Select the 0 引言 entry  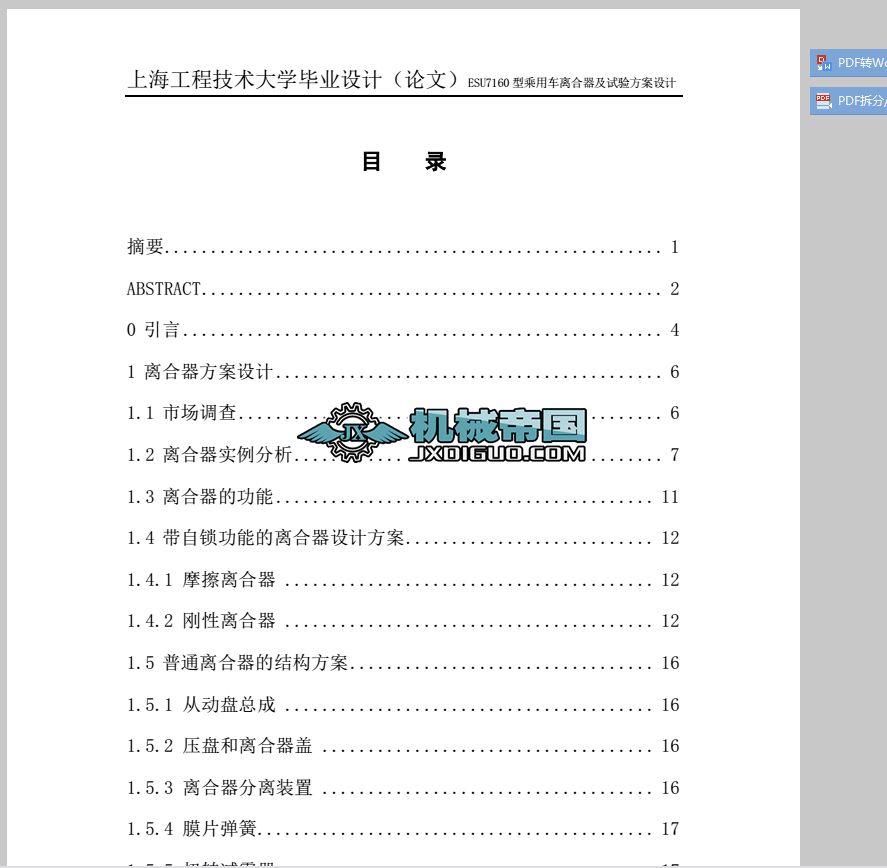(x=403, y=330)
